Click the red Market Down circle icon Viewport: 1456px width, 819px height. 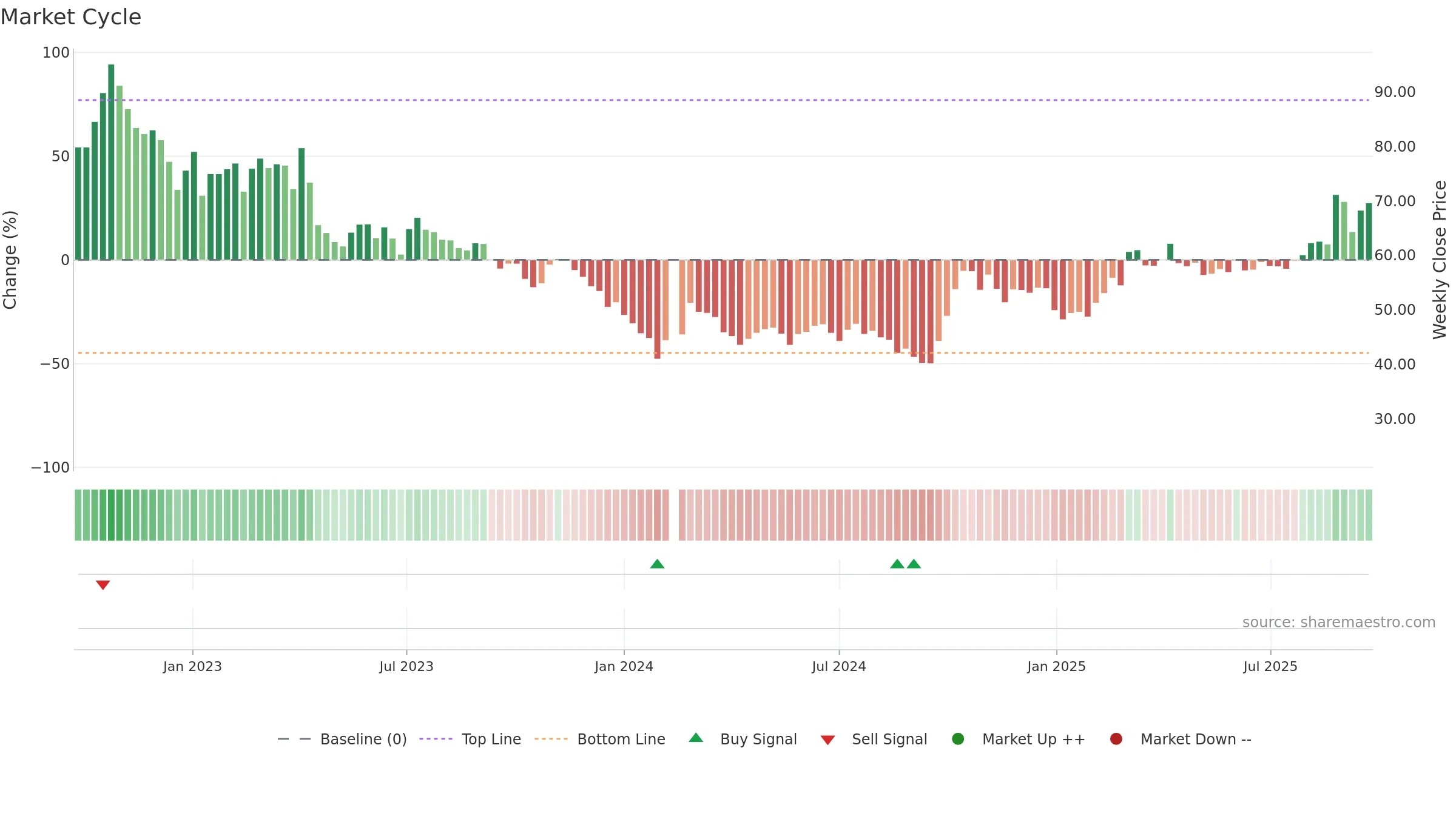tap(1116, 739)
